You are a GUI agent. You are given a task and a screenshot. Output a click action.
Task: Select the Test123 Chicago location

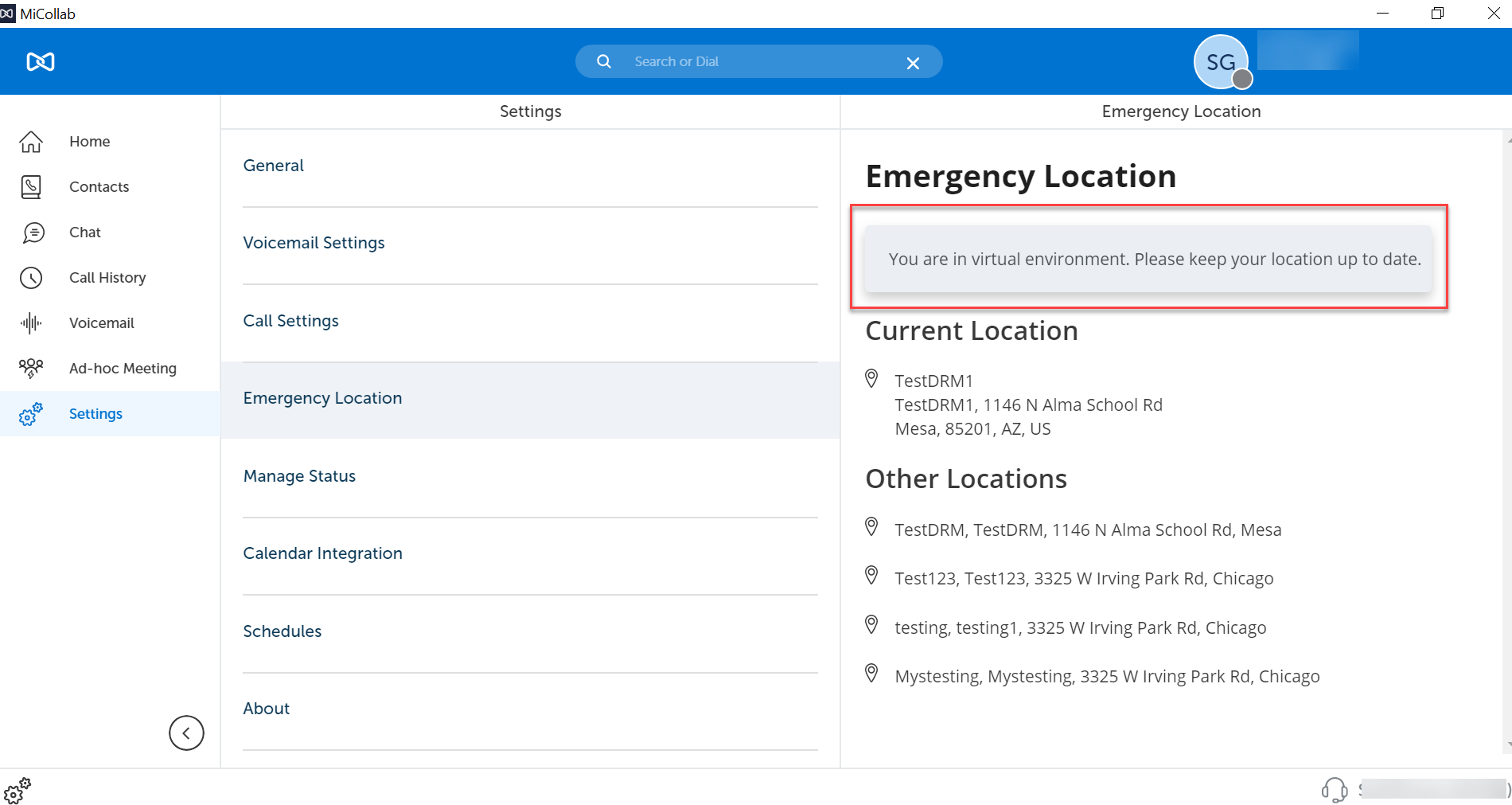(1083, 579)
